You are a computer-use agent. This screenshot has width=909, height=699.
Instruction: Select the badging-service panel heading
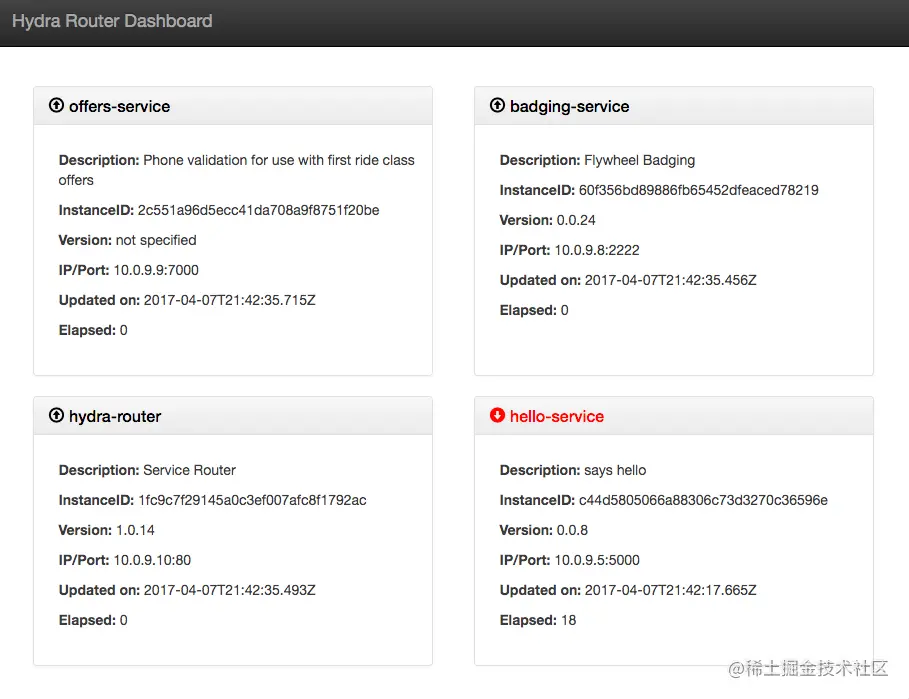coord(569,106)
